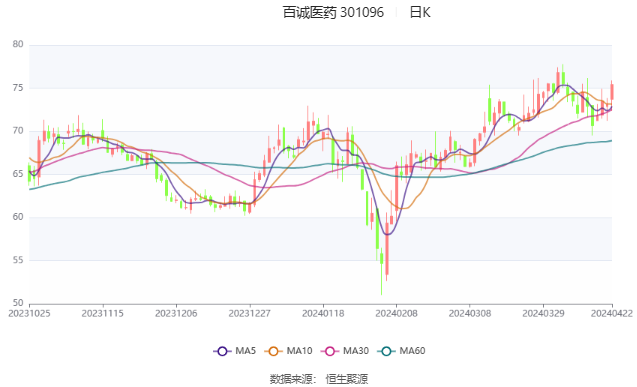Viewport: 637px width, 387px height.
Task: Click the x-axis date label 20231025
Action: click(29, 313)
